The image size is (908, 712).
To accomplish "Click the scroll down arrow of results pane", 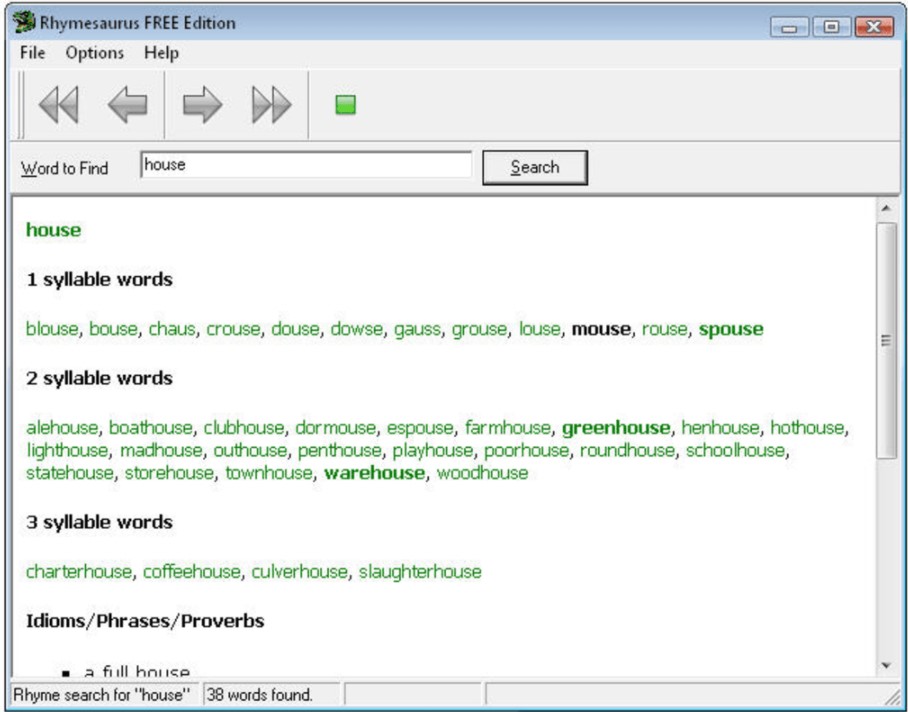I will coord(886,666).
